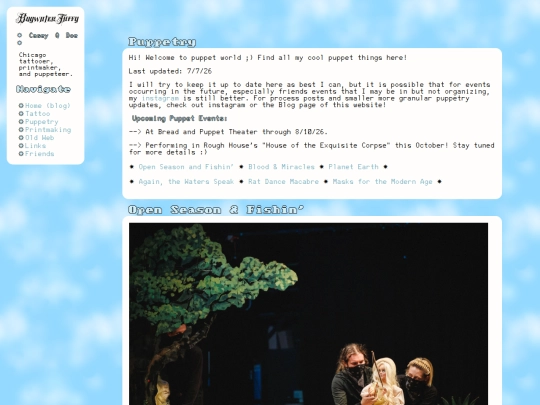Go to the Friends page link
This screenshot has height=405, width=540.
tap(40, 154)
